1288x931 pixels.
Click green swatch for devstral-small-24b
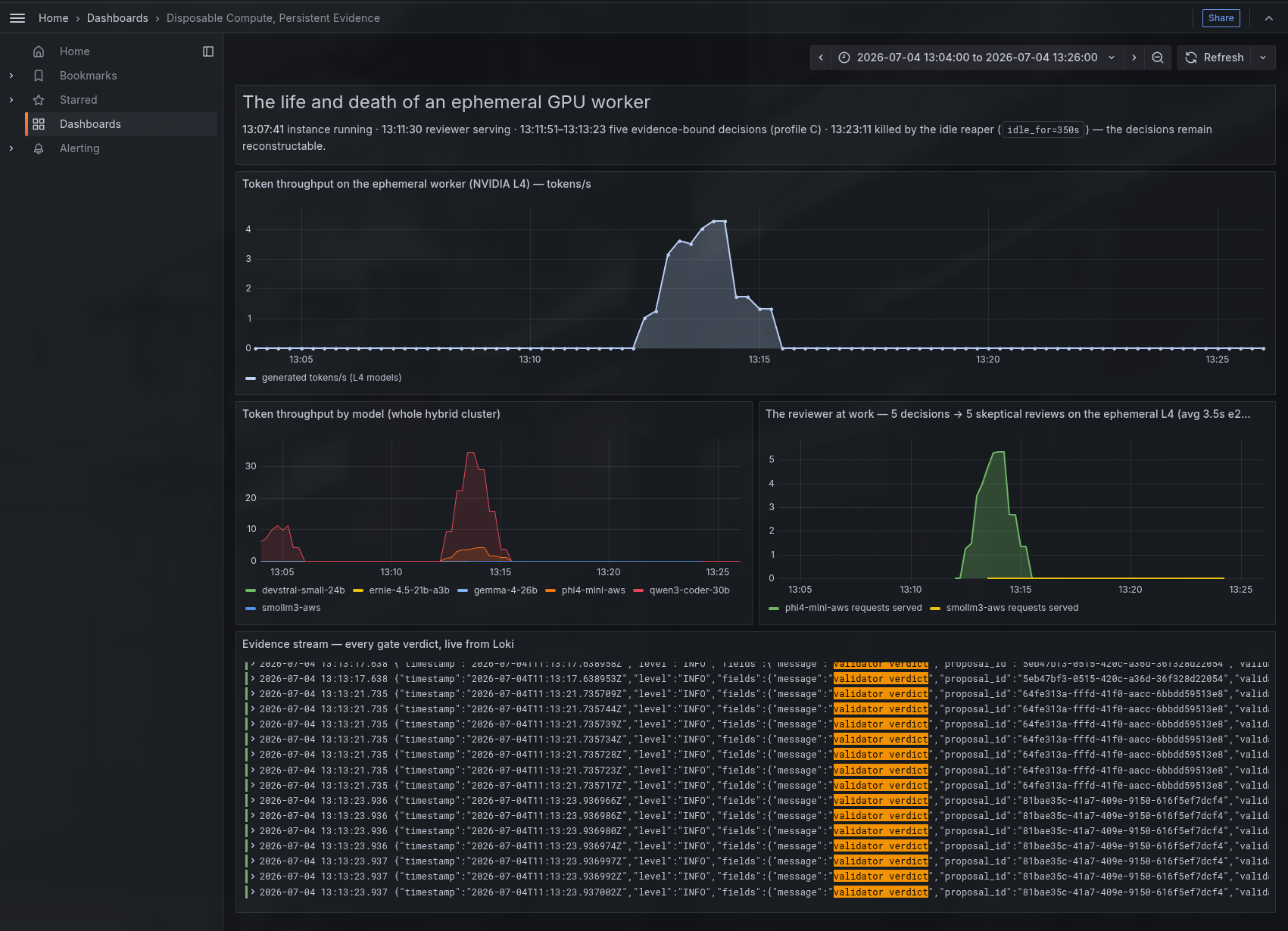pyautogui.click(x=251, y=590)
